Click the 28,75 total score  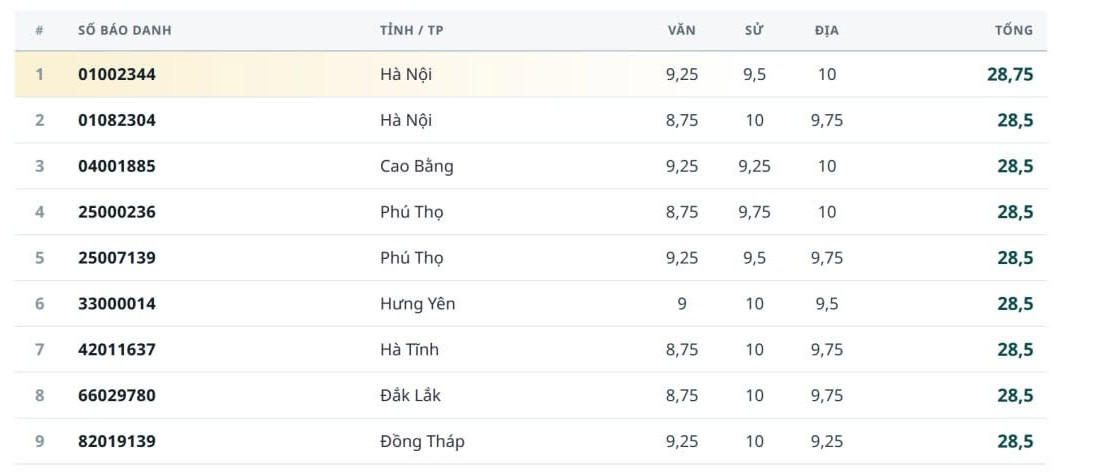[x=1010, y=74]
